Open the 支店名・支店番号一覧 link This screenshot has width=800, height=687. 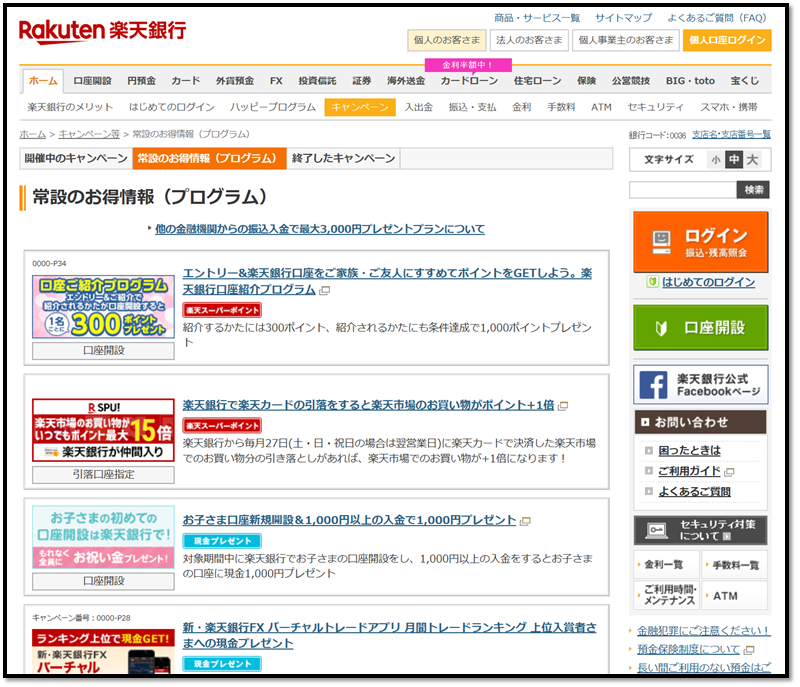coord(731,134)
